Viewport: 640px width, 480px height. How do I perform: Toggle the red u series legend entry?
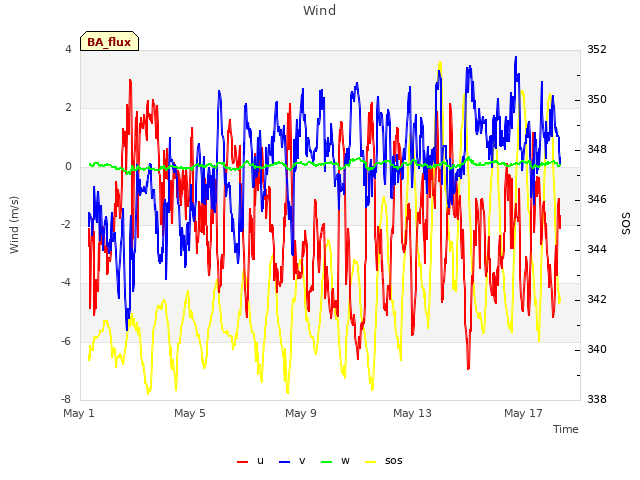[250, 461]
